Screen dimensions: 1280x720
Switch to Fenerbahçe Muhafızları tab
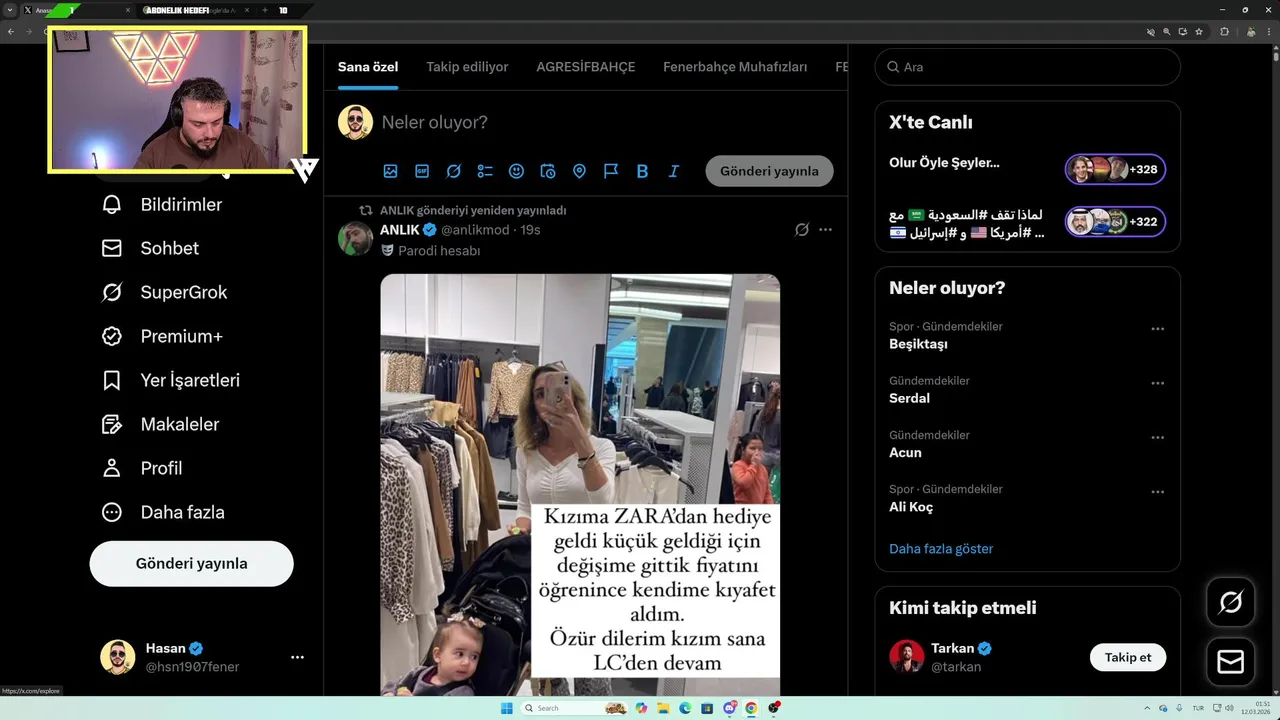[735, 67]
